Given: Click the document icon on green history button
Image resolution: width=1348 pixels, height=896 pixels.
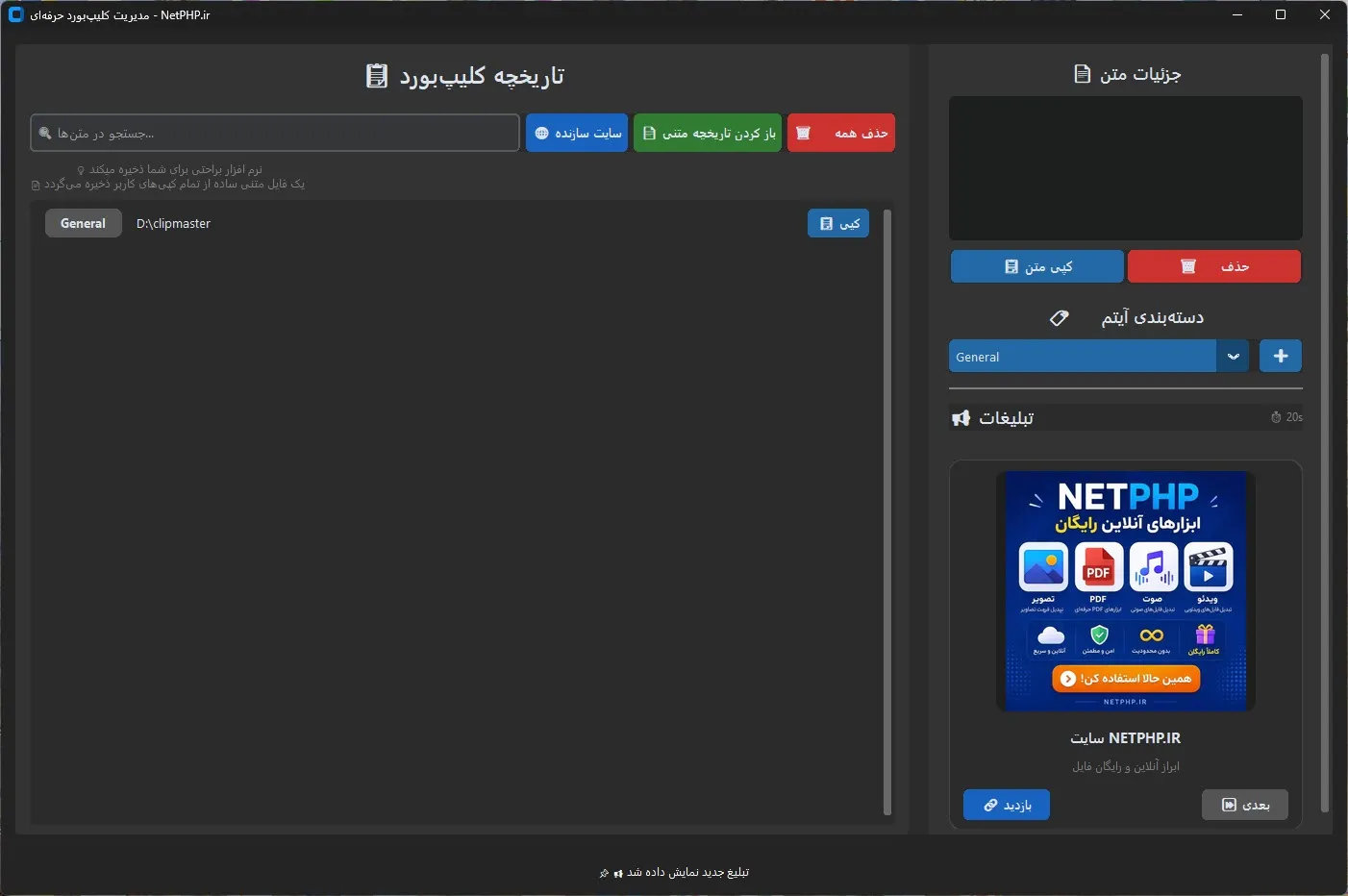Looking at the screenshot, I should (649, 134).
